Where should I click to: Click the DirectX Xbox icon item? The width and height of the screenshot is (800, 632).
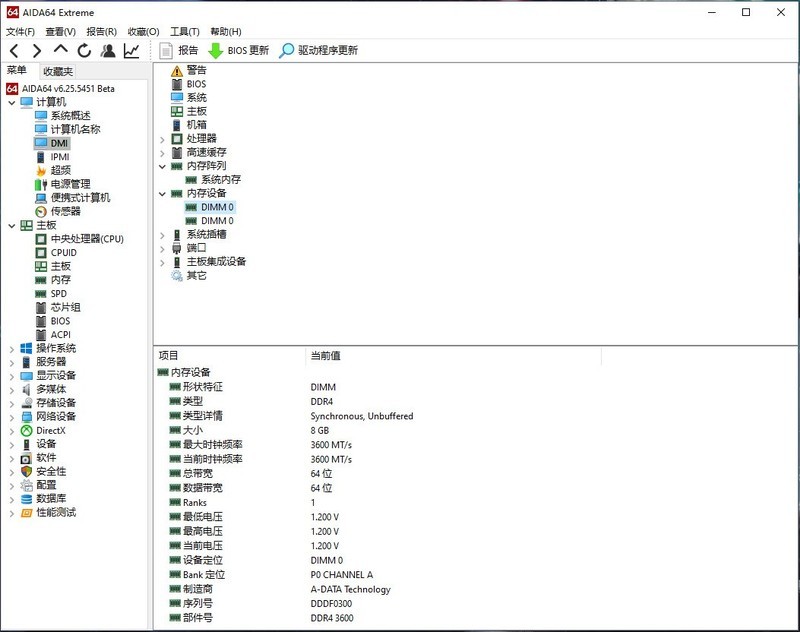[x=43, y=431]
